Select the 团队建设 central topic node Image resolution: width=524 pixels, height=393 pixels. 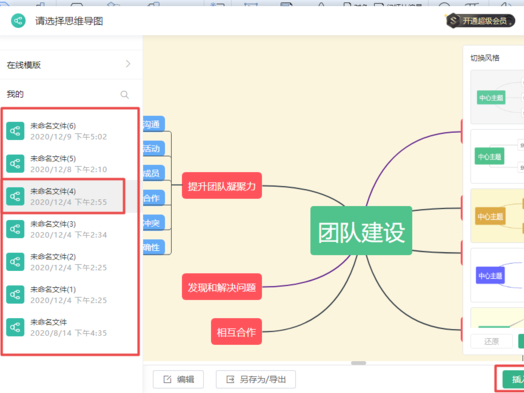(x=361, y=231)
